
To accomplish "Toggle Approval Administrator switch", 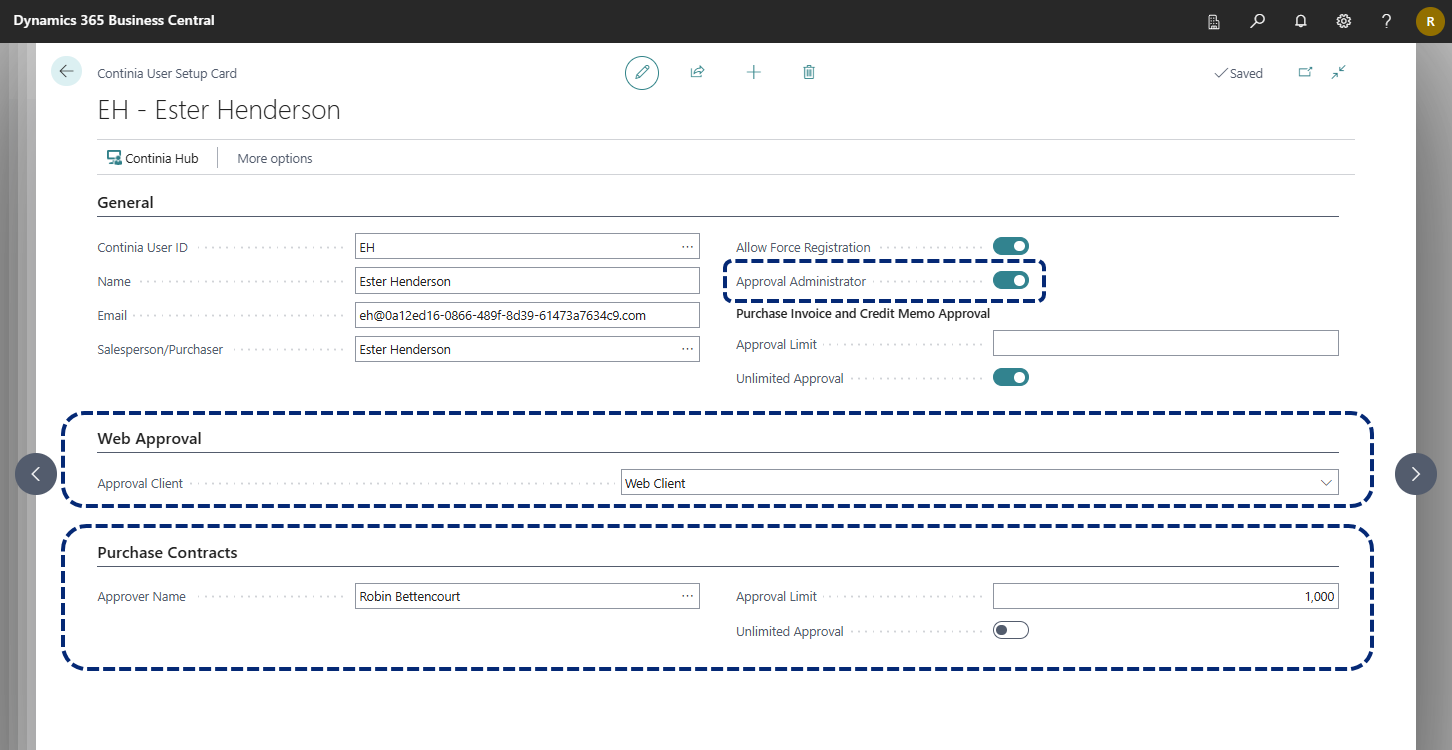I will tap(1011, 280).
